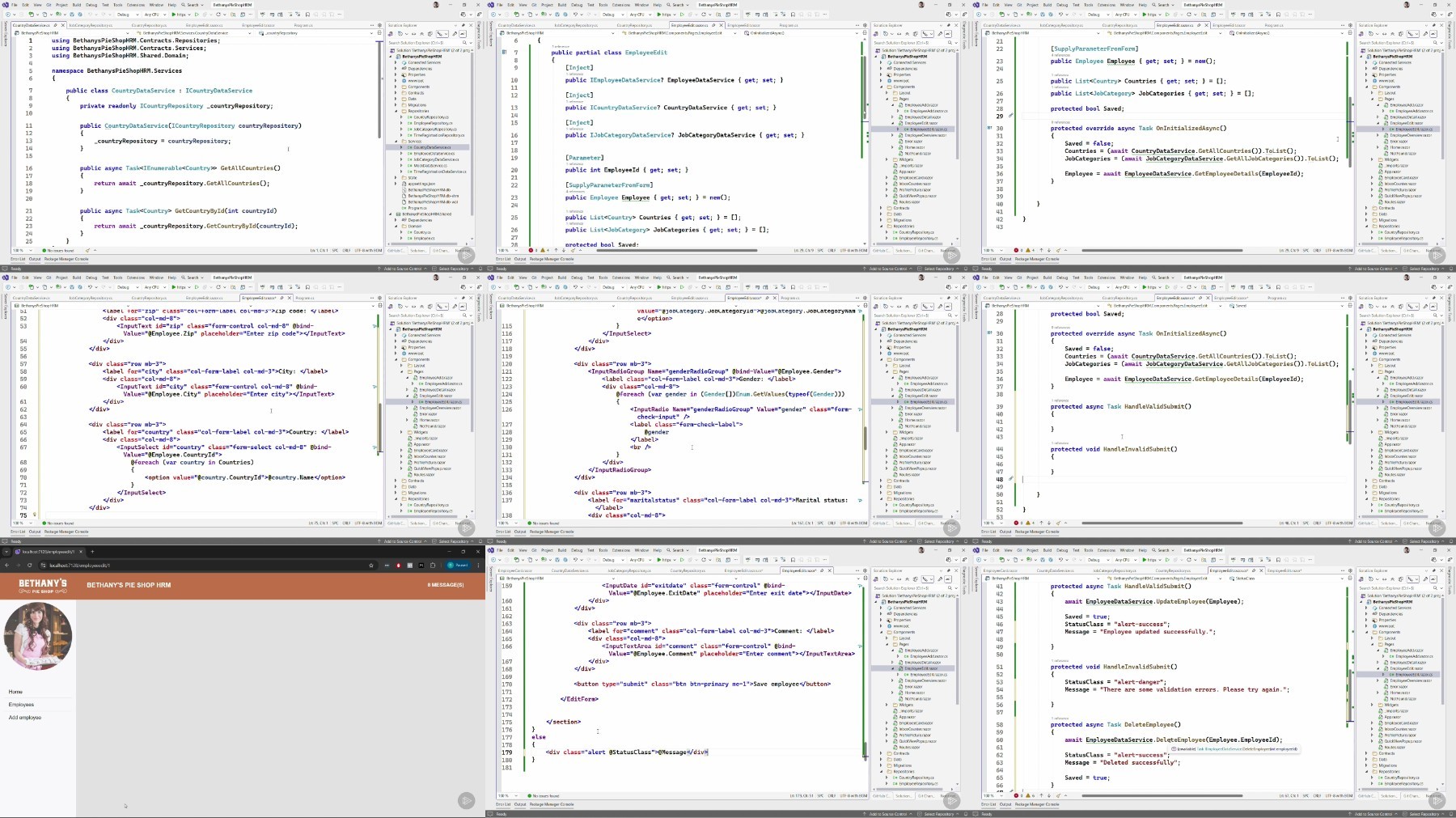The width and height of the screenshot is (1456, 818).
Task: Click Home link in the browser sidebar
Action: pos(15,692)
